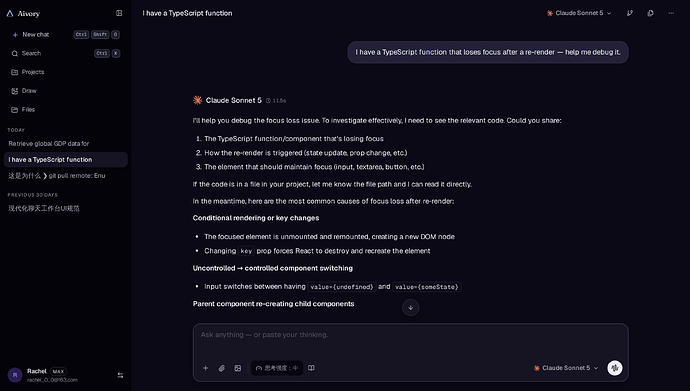Click the branch/fork conversation icon

point(630,13)
